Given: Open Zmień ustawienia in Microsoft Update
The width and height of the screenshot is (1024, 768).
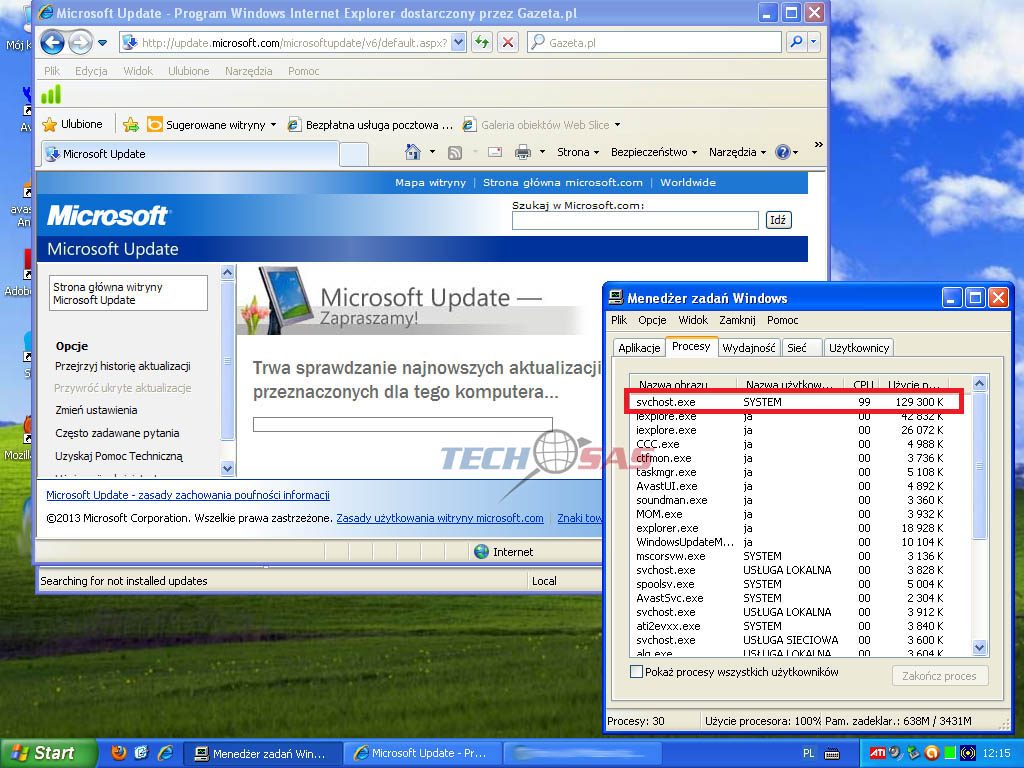Looking at the screenshot, I should tap(96, 410).
